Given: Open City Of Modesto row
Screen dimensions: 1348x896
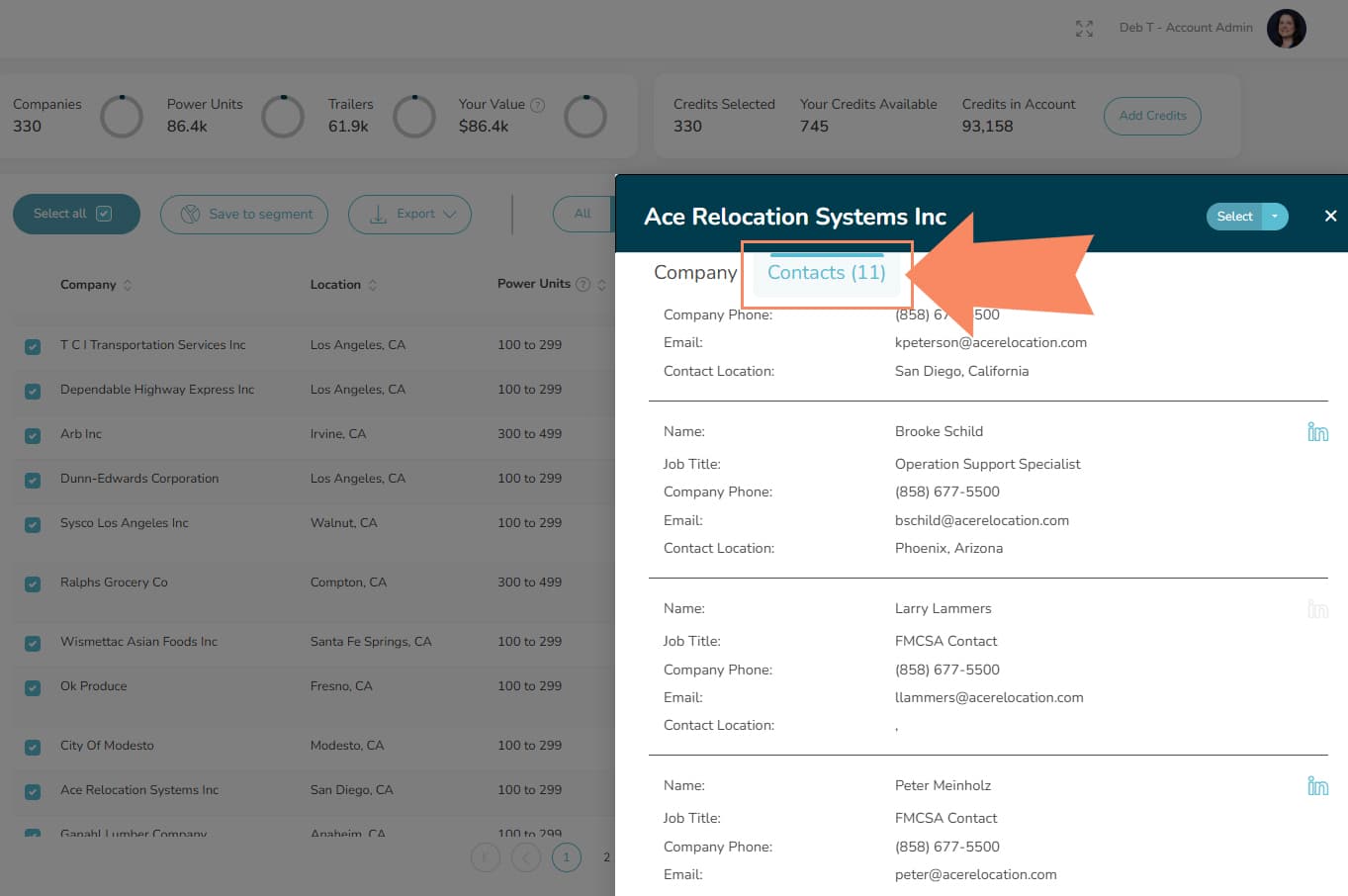Looking at the screenshot, I should click(x=107, y=746).
